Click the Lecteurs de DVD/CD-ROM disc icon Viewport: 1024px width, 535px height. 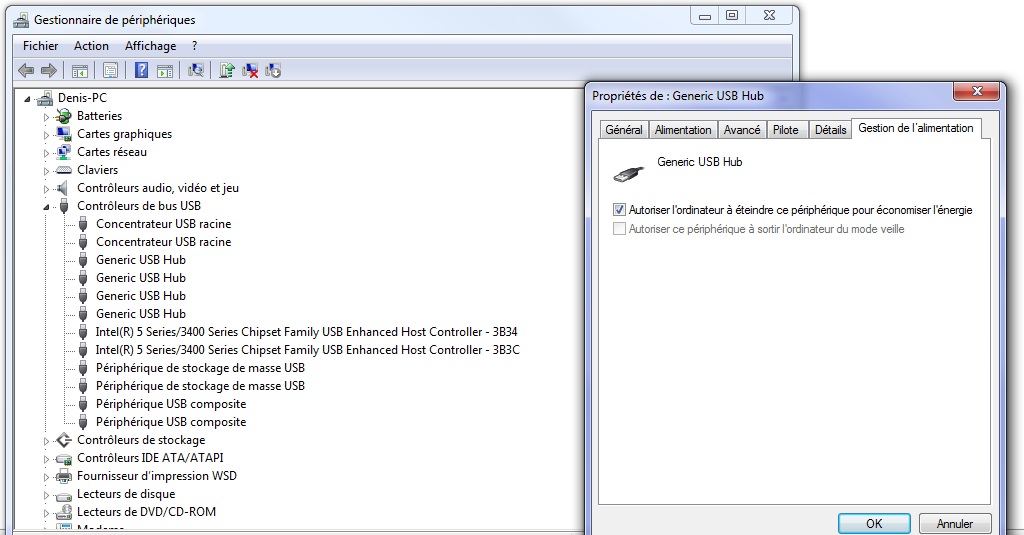click(63, 512)
